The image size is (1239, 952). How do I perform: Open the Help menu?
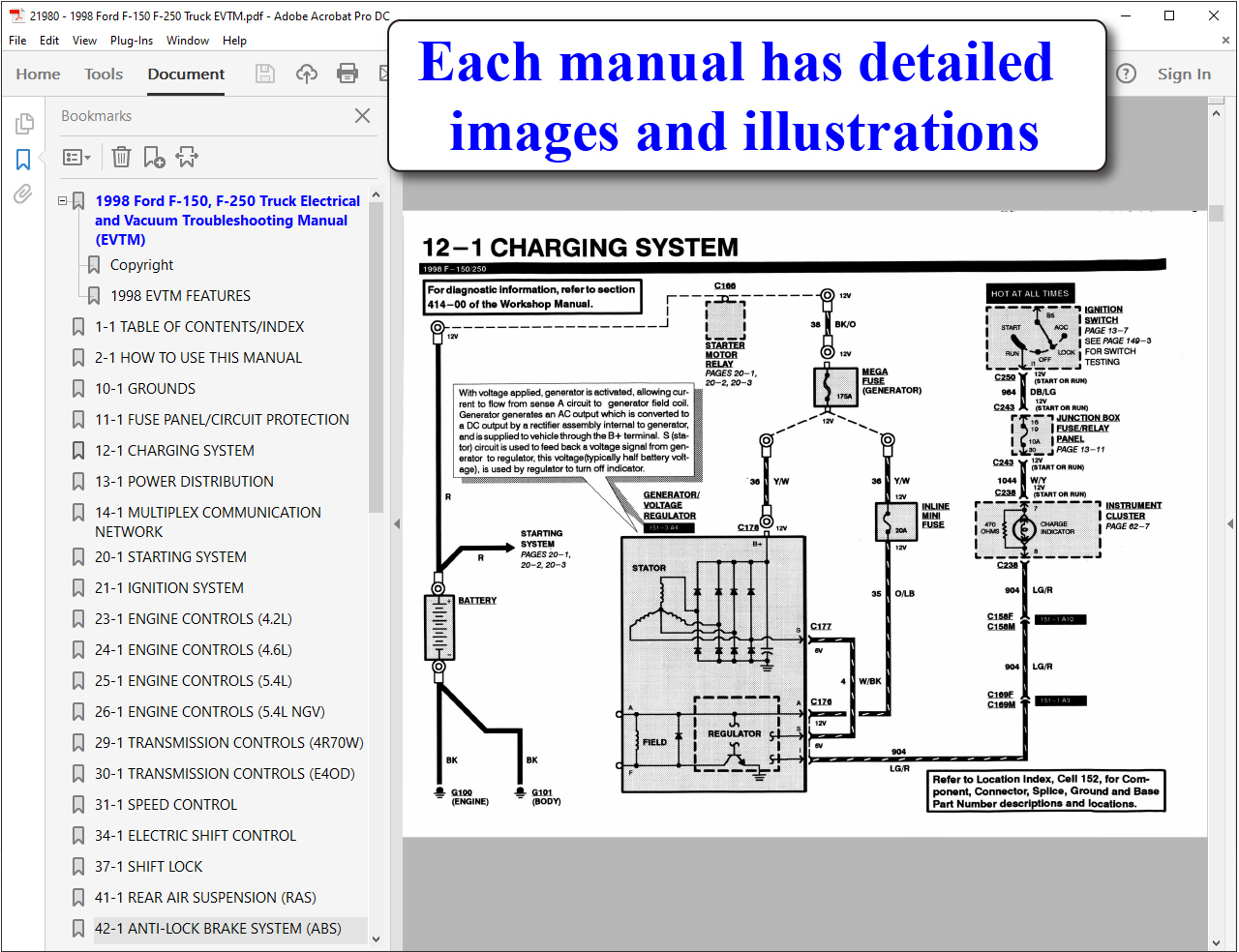(x=234, y=41)
